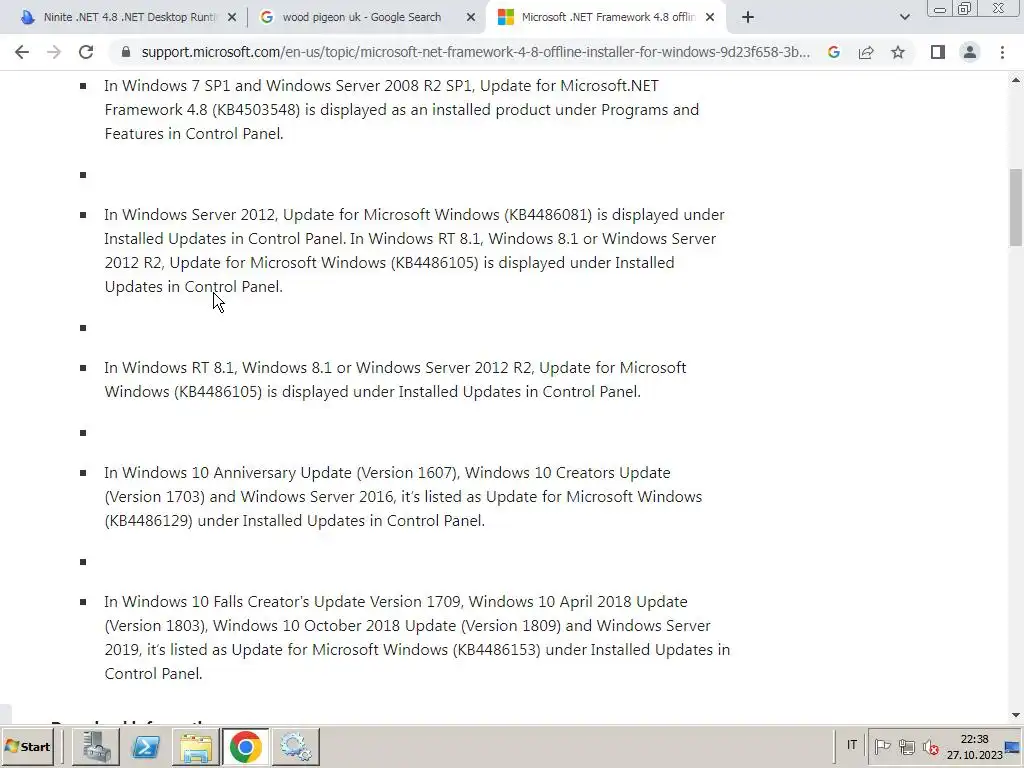
Task: Click the Chrome taskbar icon
Action: [246, 746]
